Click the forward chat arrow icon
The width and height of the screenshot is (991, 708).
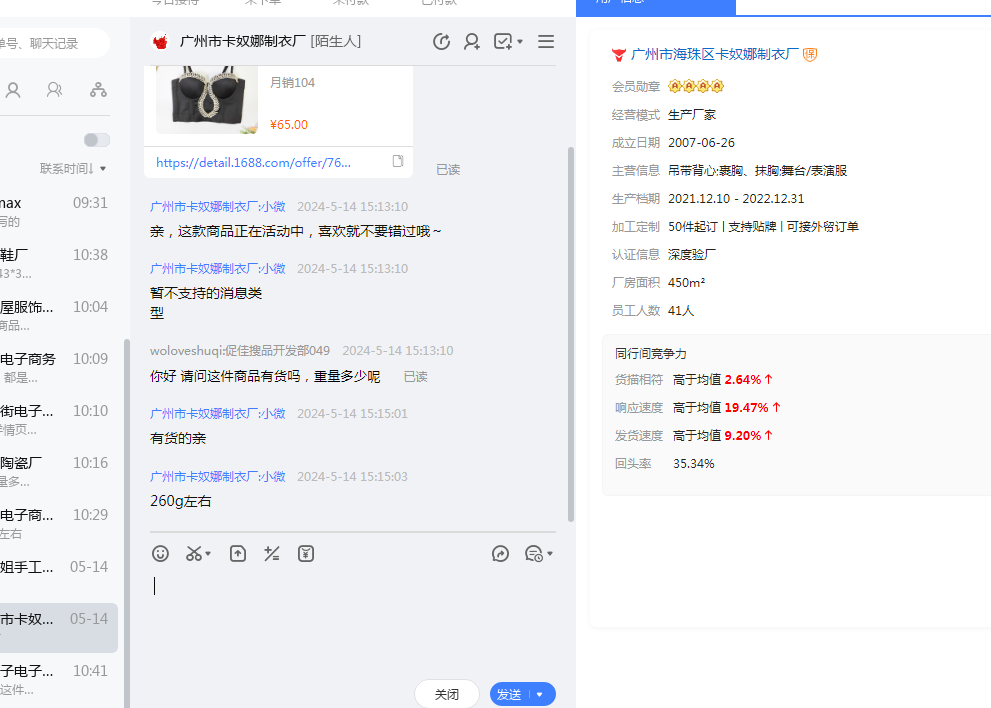point(501,554)
